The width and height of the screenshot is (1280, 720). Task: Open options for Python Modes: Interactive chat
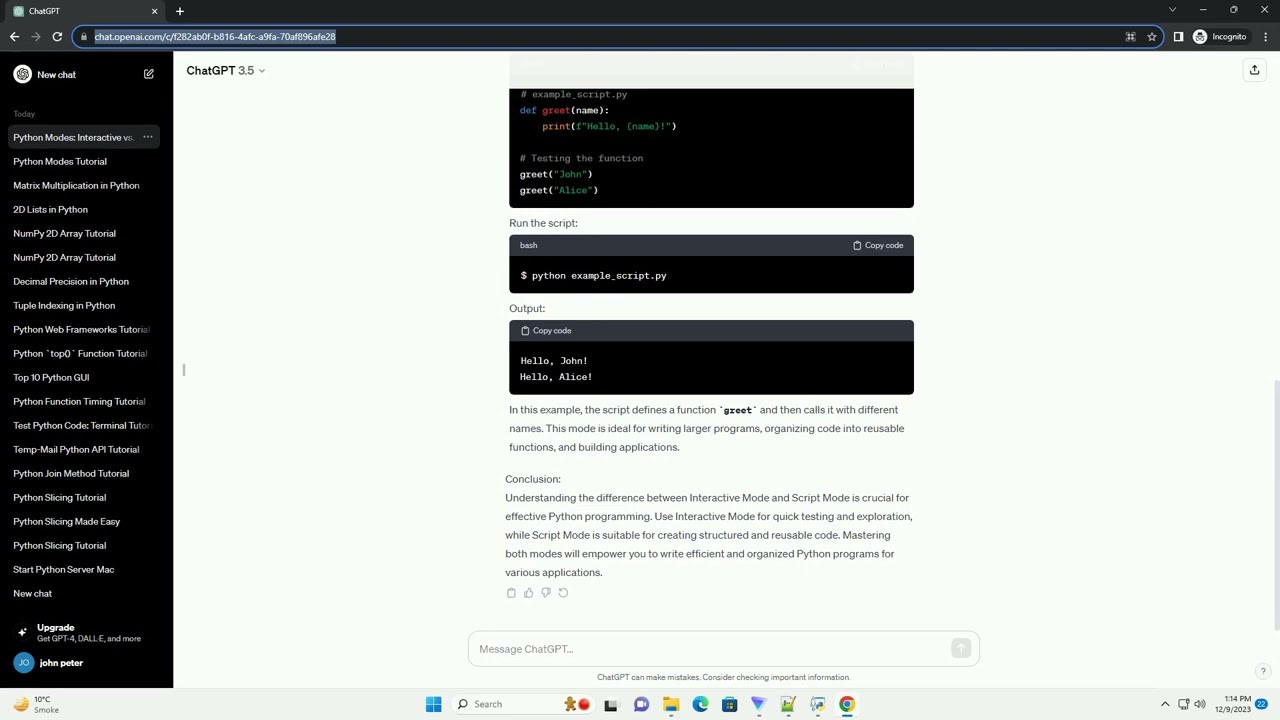coord(147,137)
